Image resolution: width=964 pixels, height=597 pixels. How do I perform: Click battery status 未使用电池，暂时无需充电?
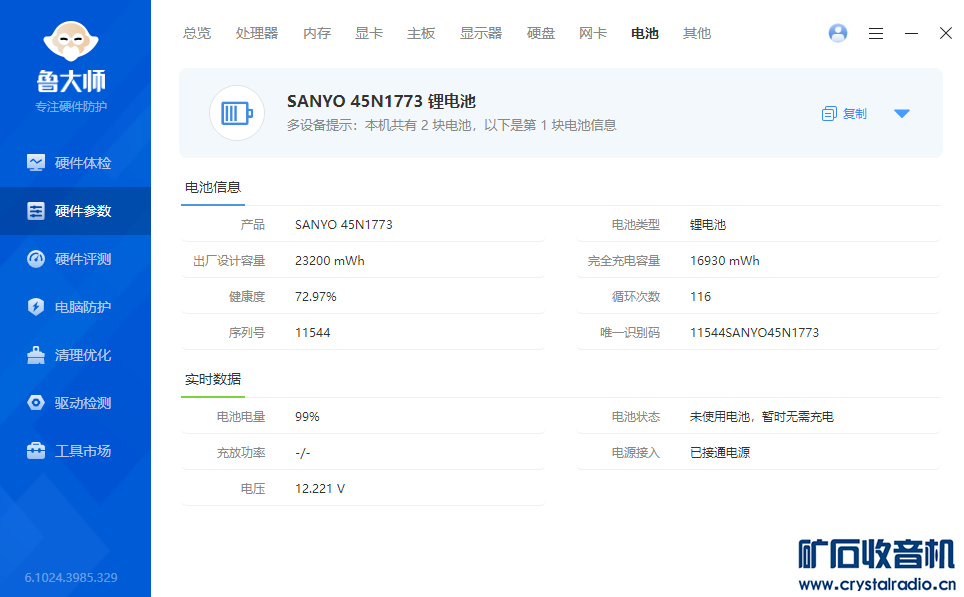(x=761, y=417)
